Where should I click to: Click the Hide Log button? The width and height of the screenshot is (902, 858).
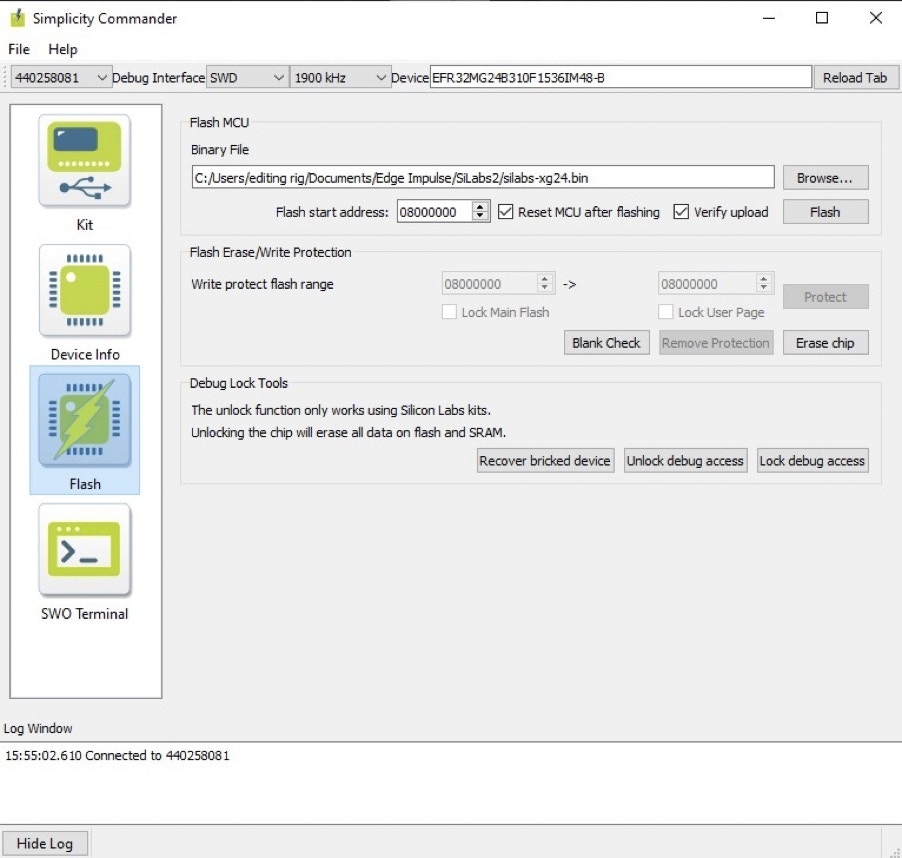click(45, 844)
